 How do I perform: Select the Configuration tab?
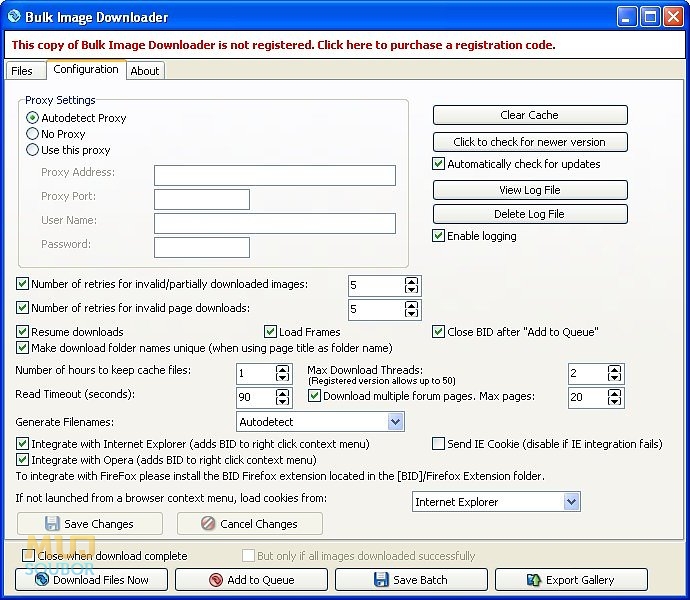coord(86,69)
